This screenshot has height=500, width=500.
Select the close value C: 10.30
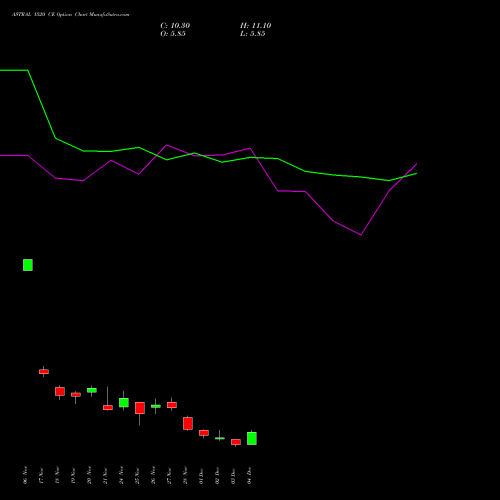tap(175, 26)
